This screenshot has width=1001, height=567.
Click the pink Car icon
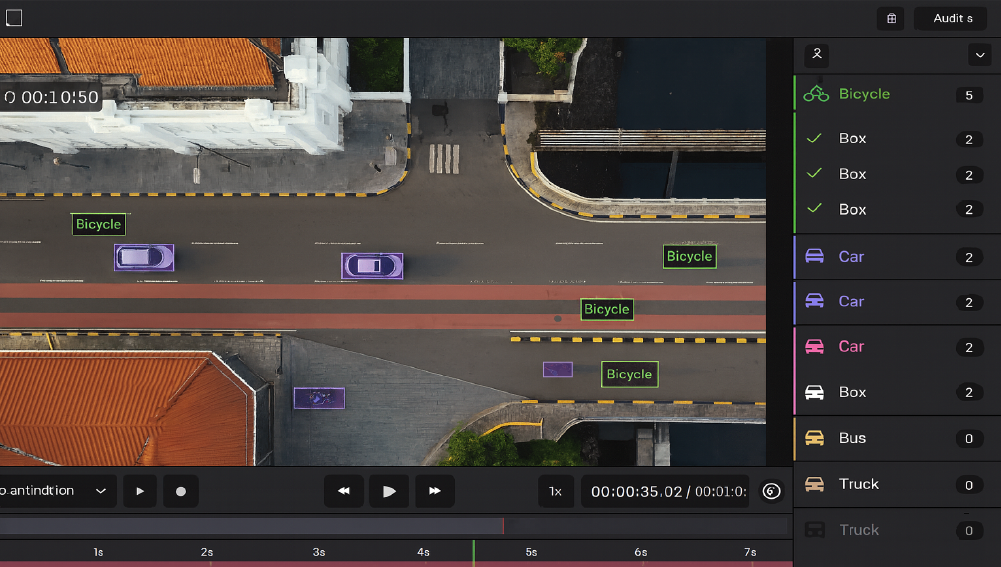point(815,347)
